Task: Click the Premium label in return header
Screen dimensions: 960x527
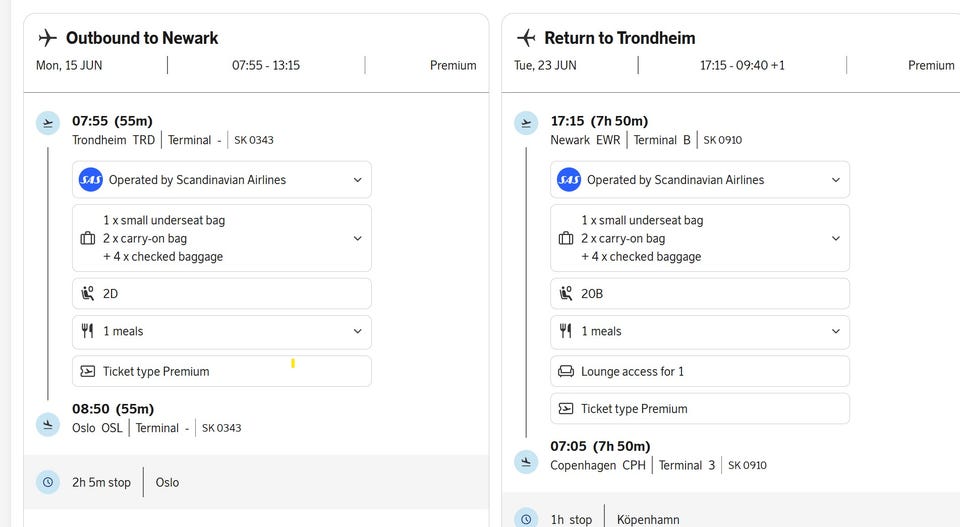Action: pyautogui.click(x=931, y=65)
